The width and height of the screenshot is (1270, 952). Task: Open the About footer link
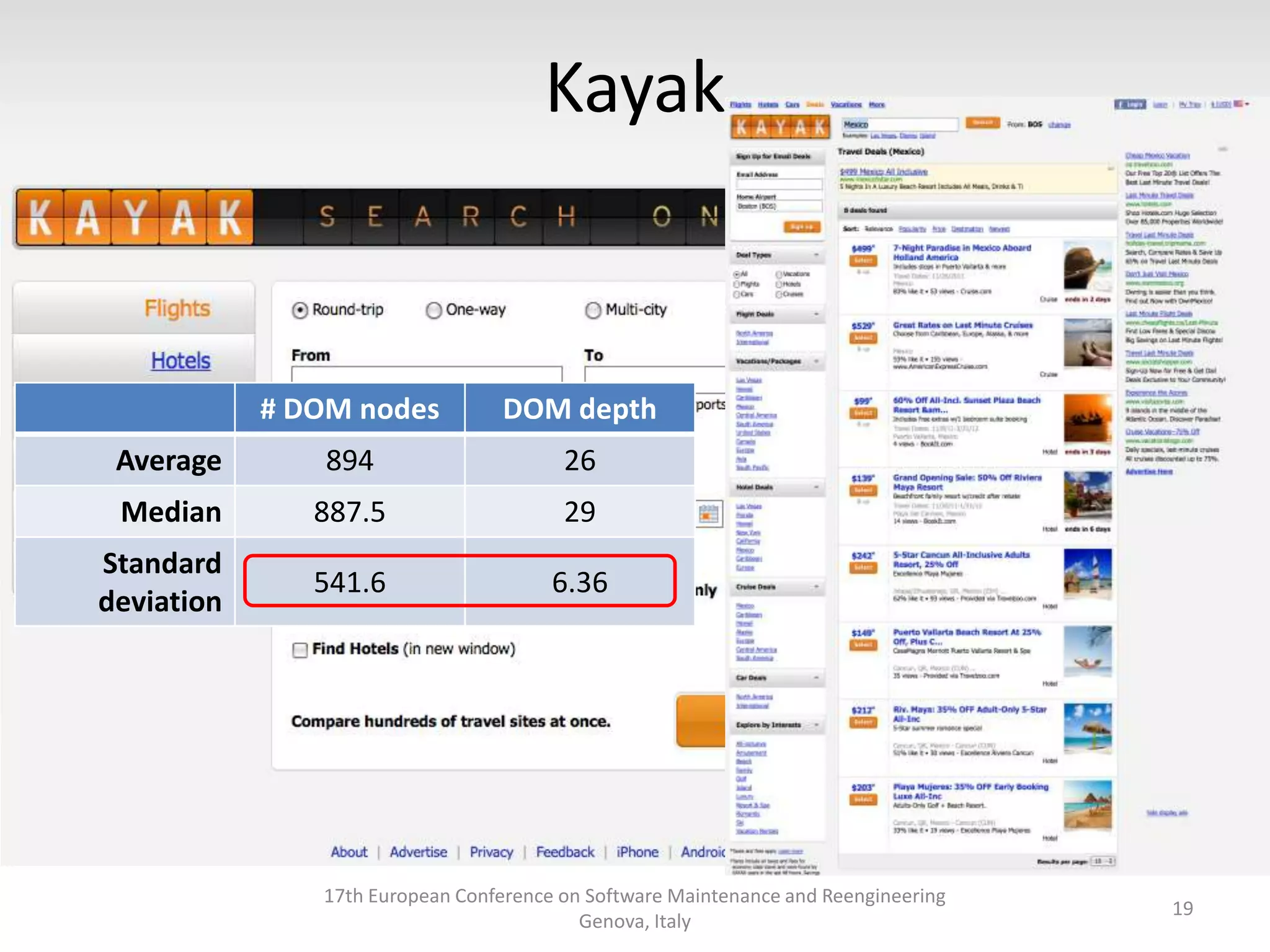pos(349,852)
